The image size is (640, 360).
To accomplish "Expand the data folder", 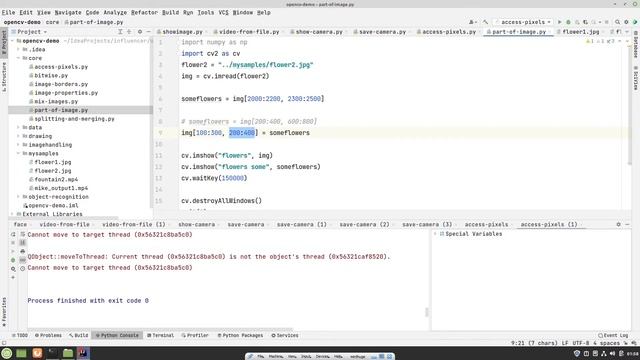I will (x=18, y=127).
